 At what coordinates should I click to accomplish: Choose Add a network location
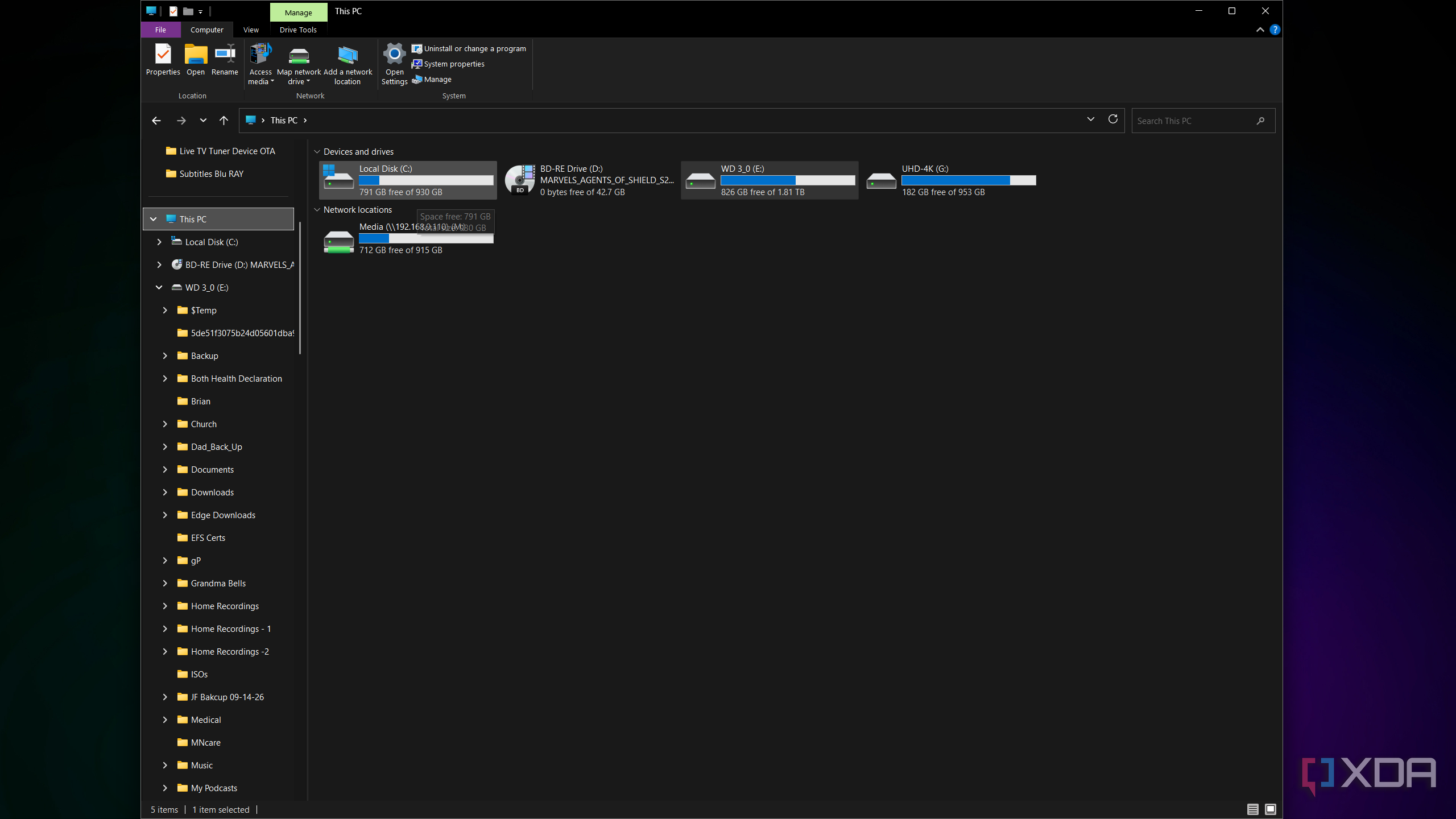pos(348,64)
